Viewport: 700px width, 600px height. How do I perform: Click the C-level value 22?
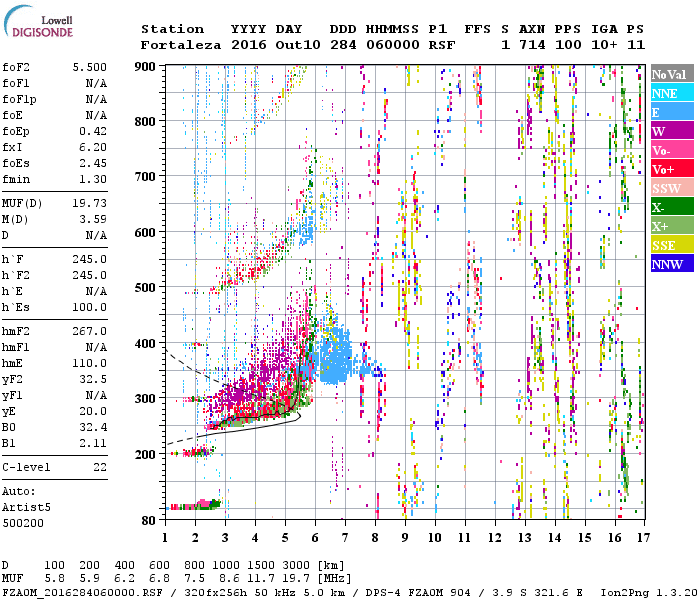pyautogui.click(x=100, y=467)
